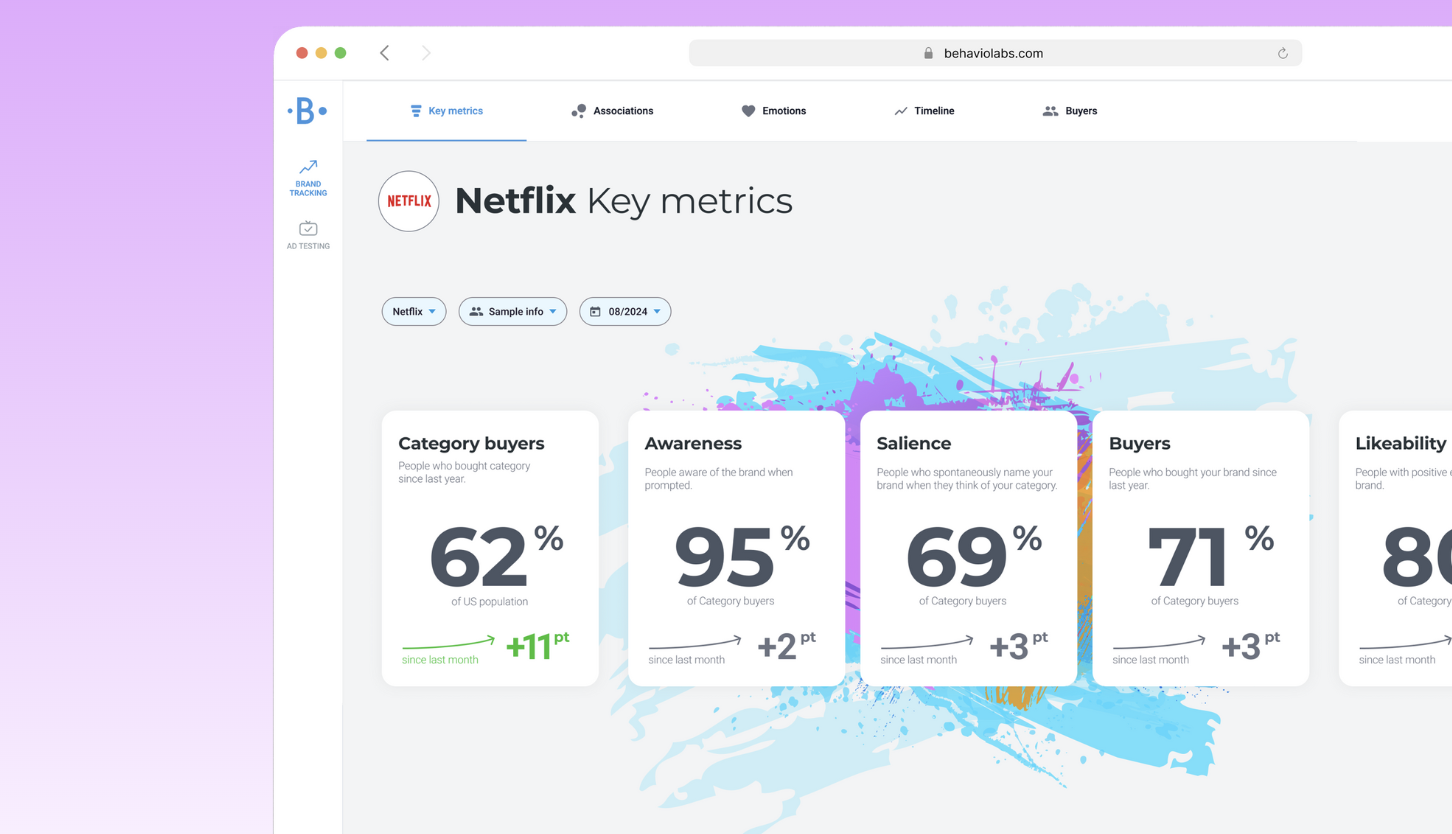
Task: Click the green +11 pt change
Action: [537, 646]
